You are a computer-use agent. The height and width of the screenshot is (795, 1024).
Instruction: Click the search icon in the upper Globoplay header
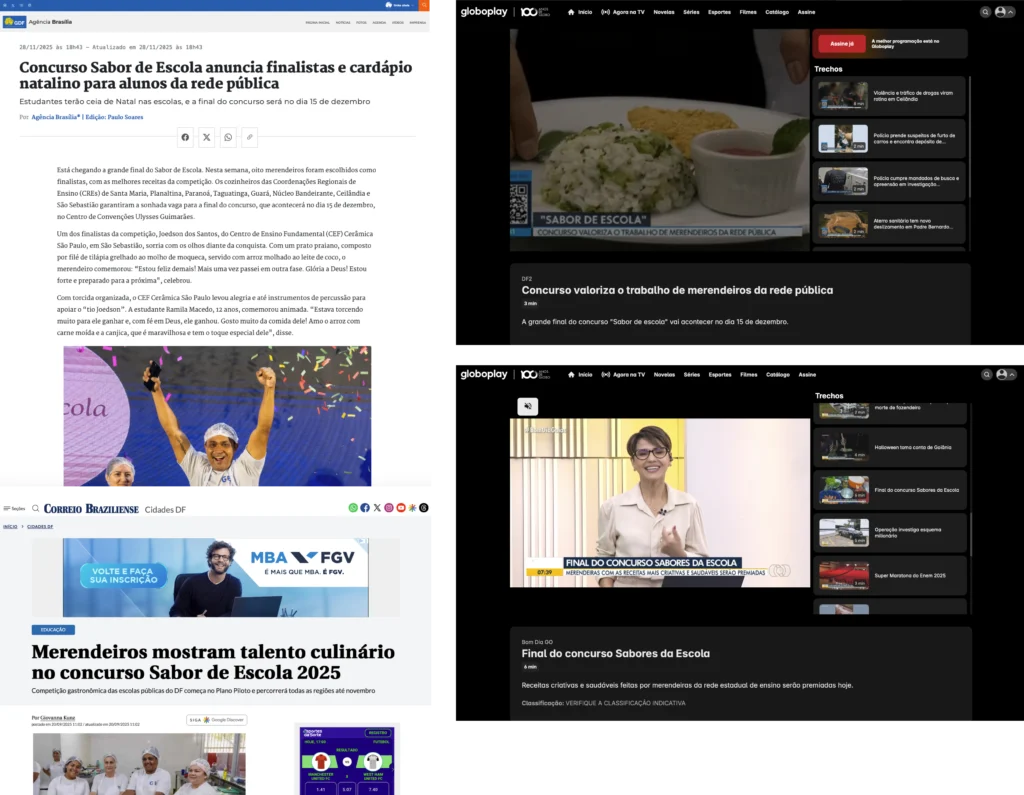pyautogui.click(x=985, y=12)
